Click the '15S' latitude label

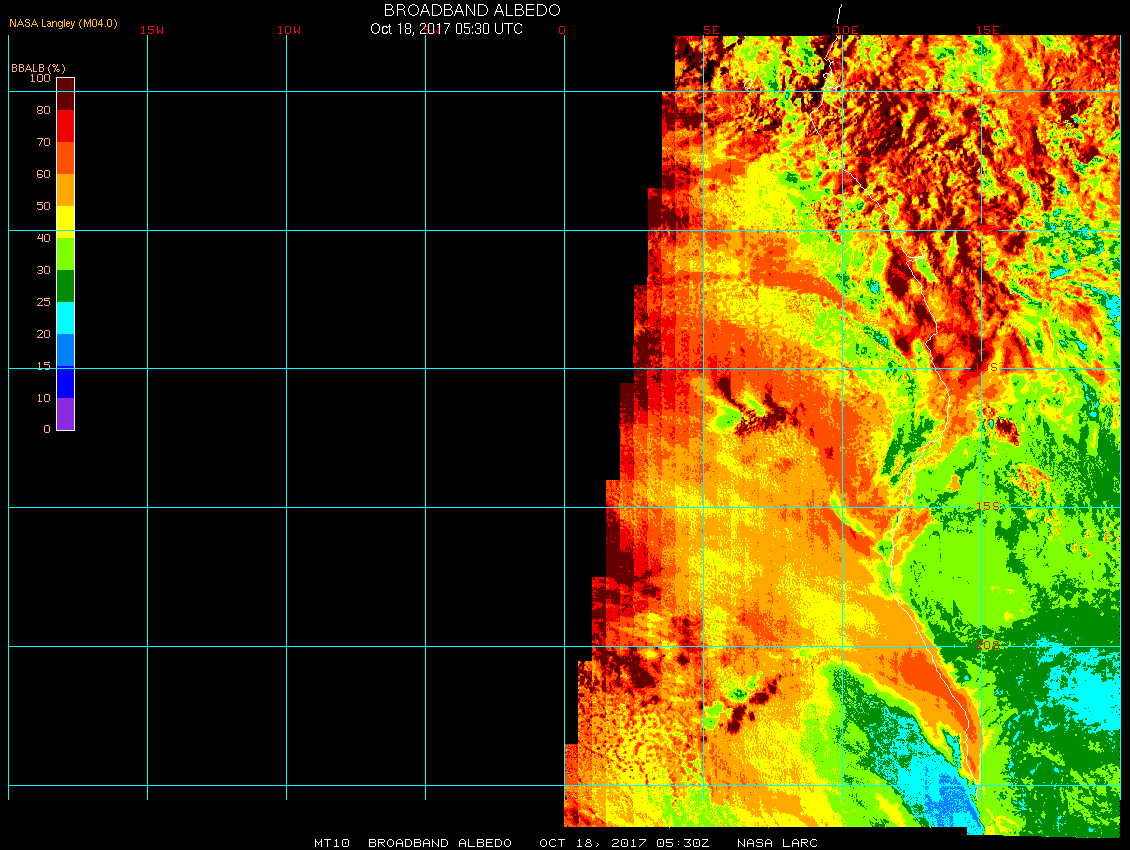pyautogui.click(x=988, y=506)
